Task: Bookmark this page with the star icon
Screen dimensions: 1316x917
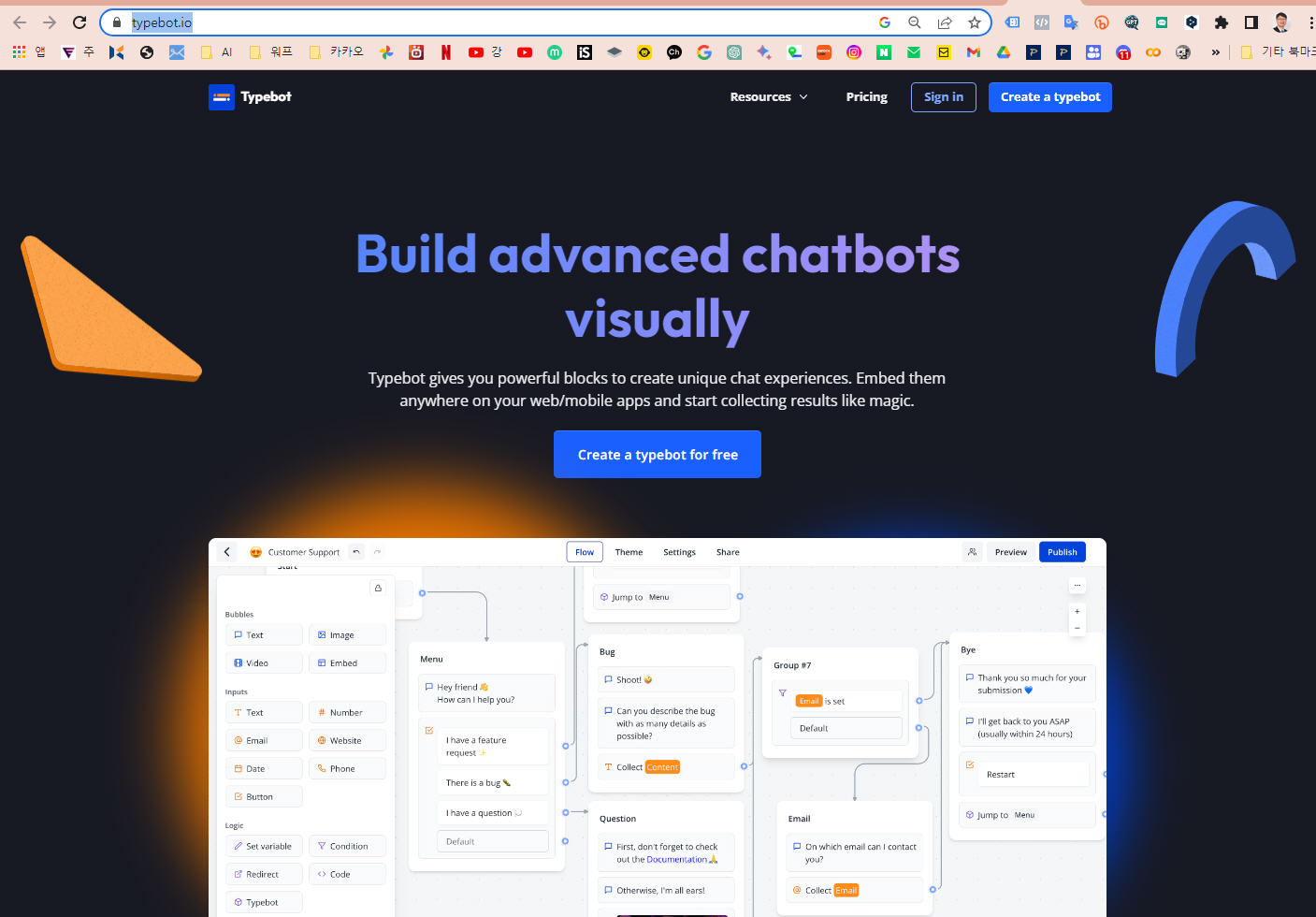Action: coord(975,22)
